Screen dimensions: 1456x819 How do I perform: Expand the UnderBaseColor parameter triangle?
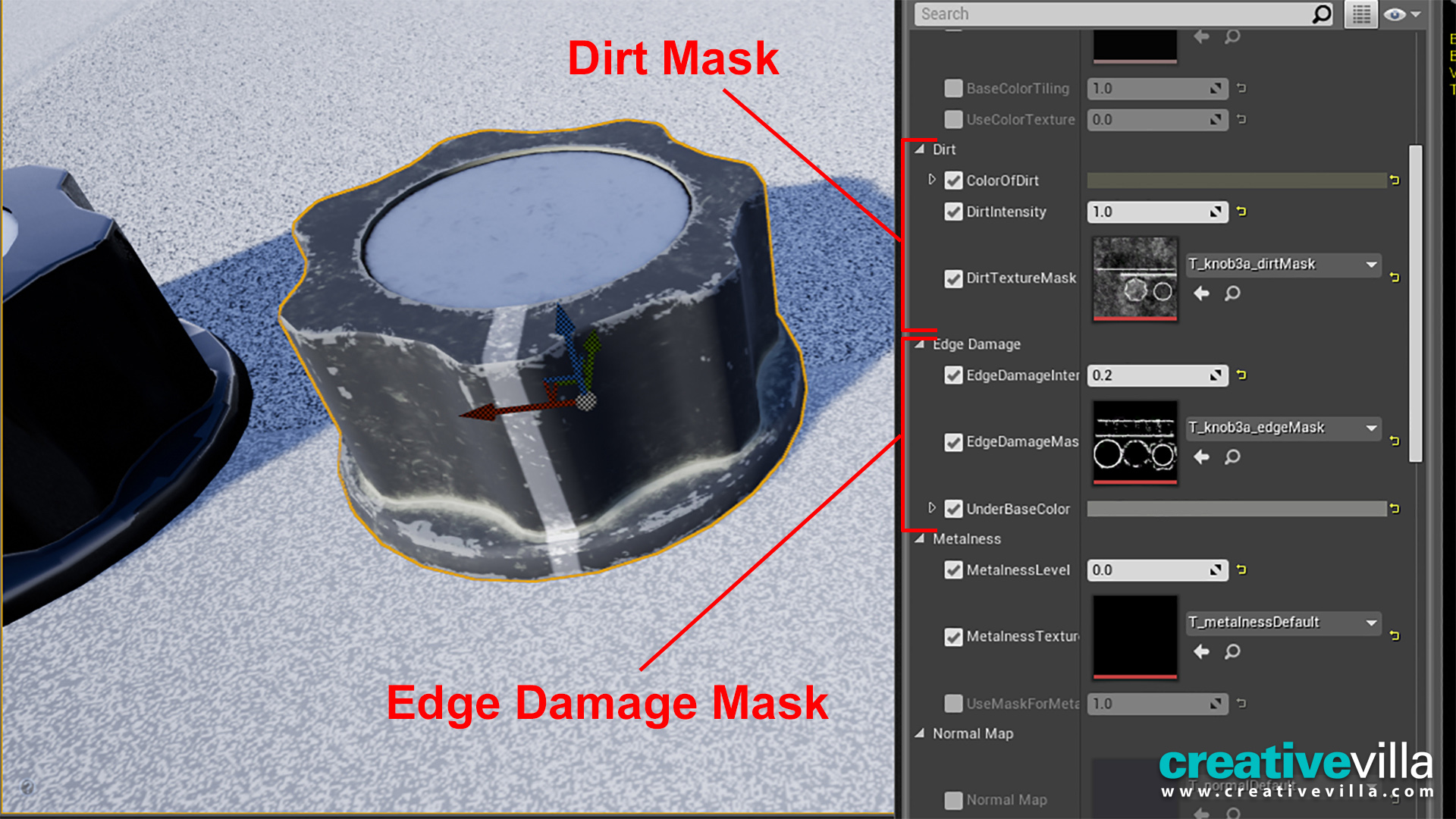tap(932, 508)
